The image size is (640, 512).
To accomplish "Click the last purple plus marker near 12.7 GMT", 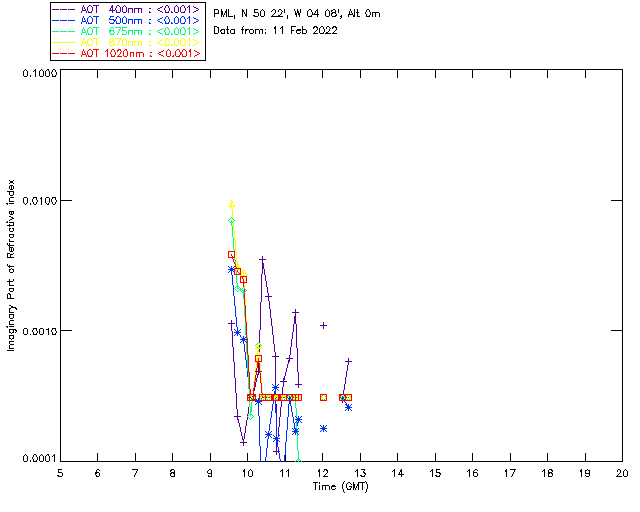I will click(x=348, y=361).
